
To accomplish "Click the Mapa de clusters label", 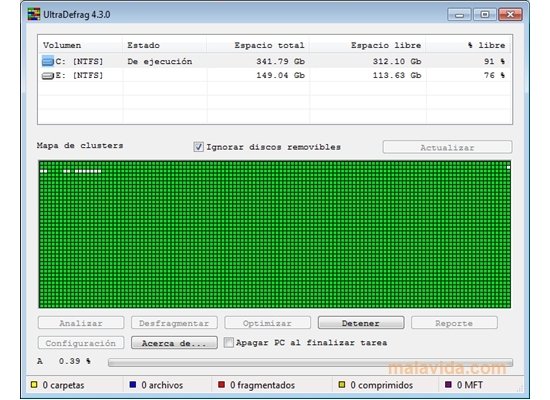I will (80, 146).
